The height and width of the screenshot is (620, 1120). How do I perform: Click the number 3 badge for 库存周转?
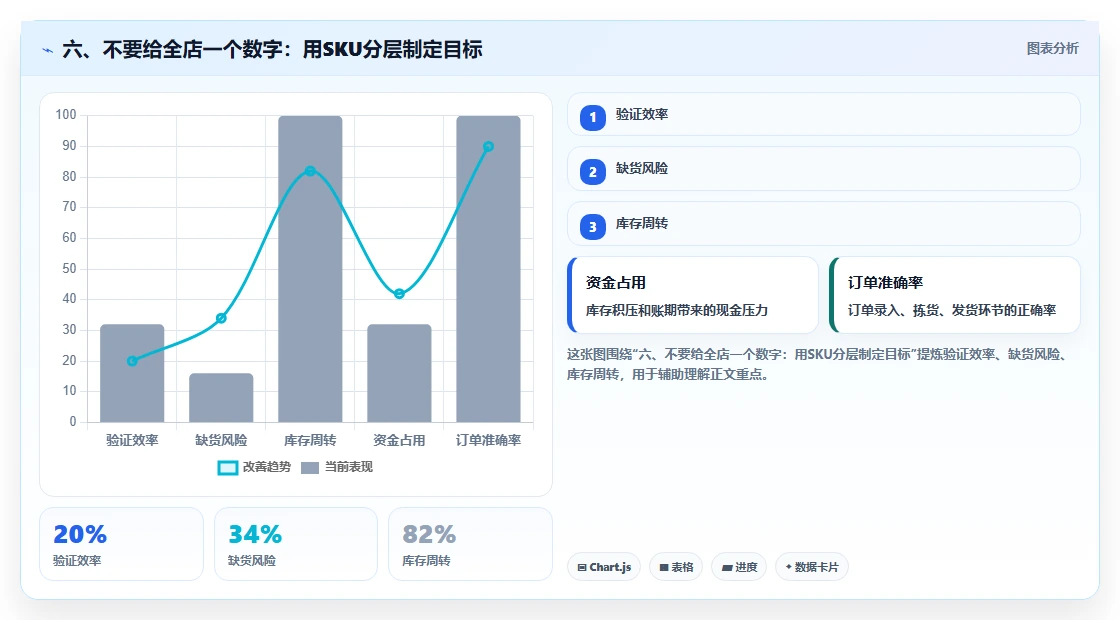point(592,226)
